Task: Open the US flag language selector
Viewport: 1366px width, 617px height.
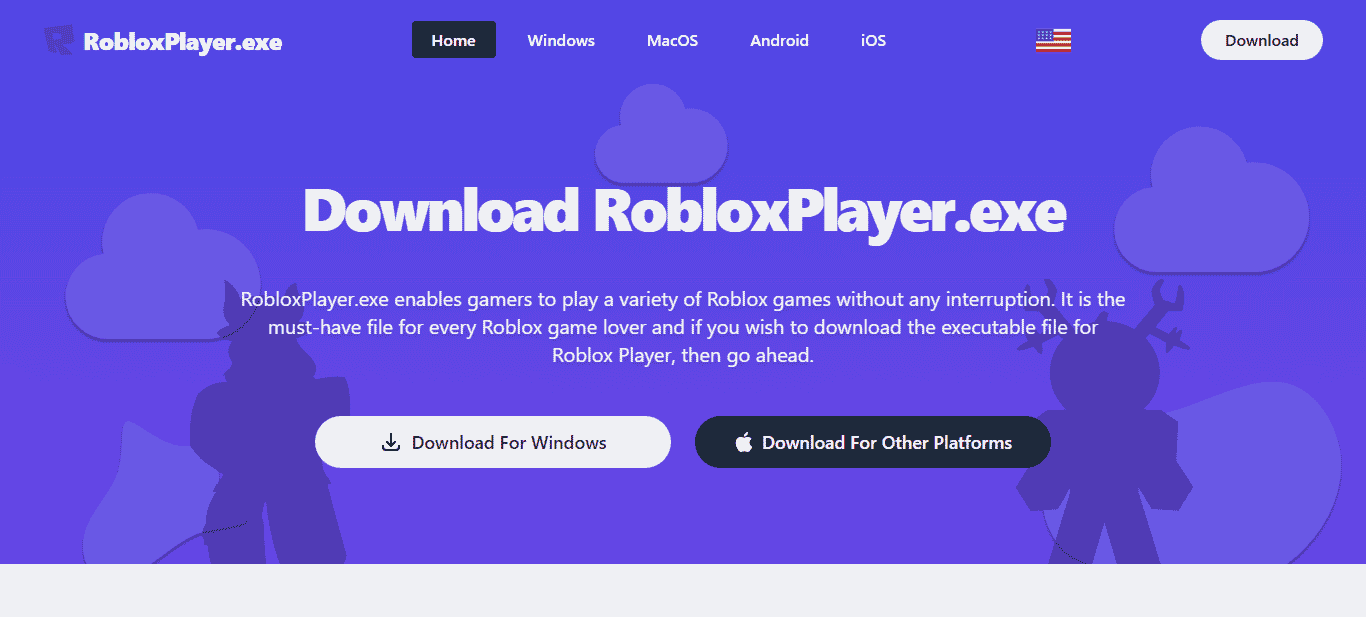Action: coord(1053,40)
